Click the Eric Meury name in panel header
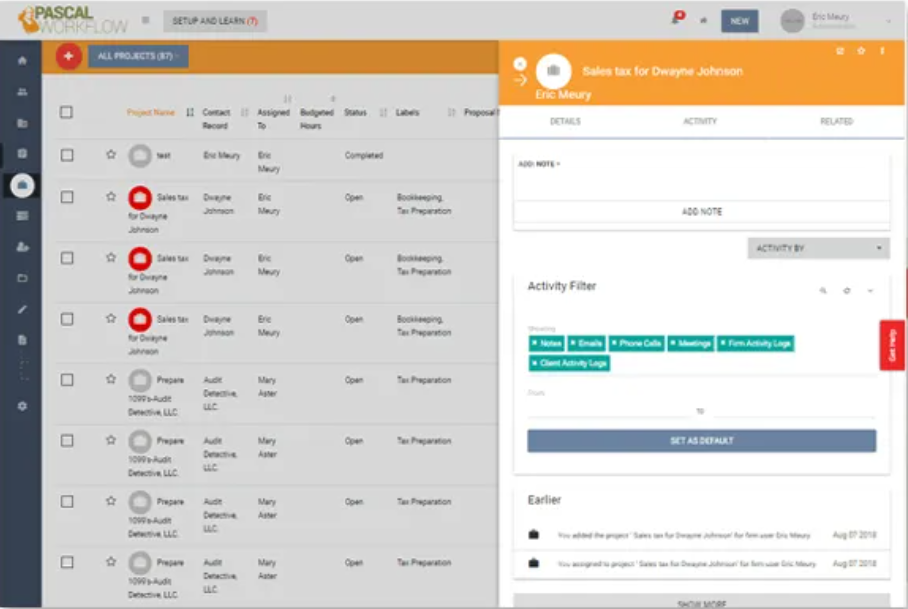 pos(563,94)
